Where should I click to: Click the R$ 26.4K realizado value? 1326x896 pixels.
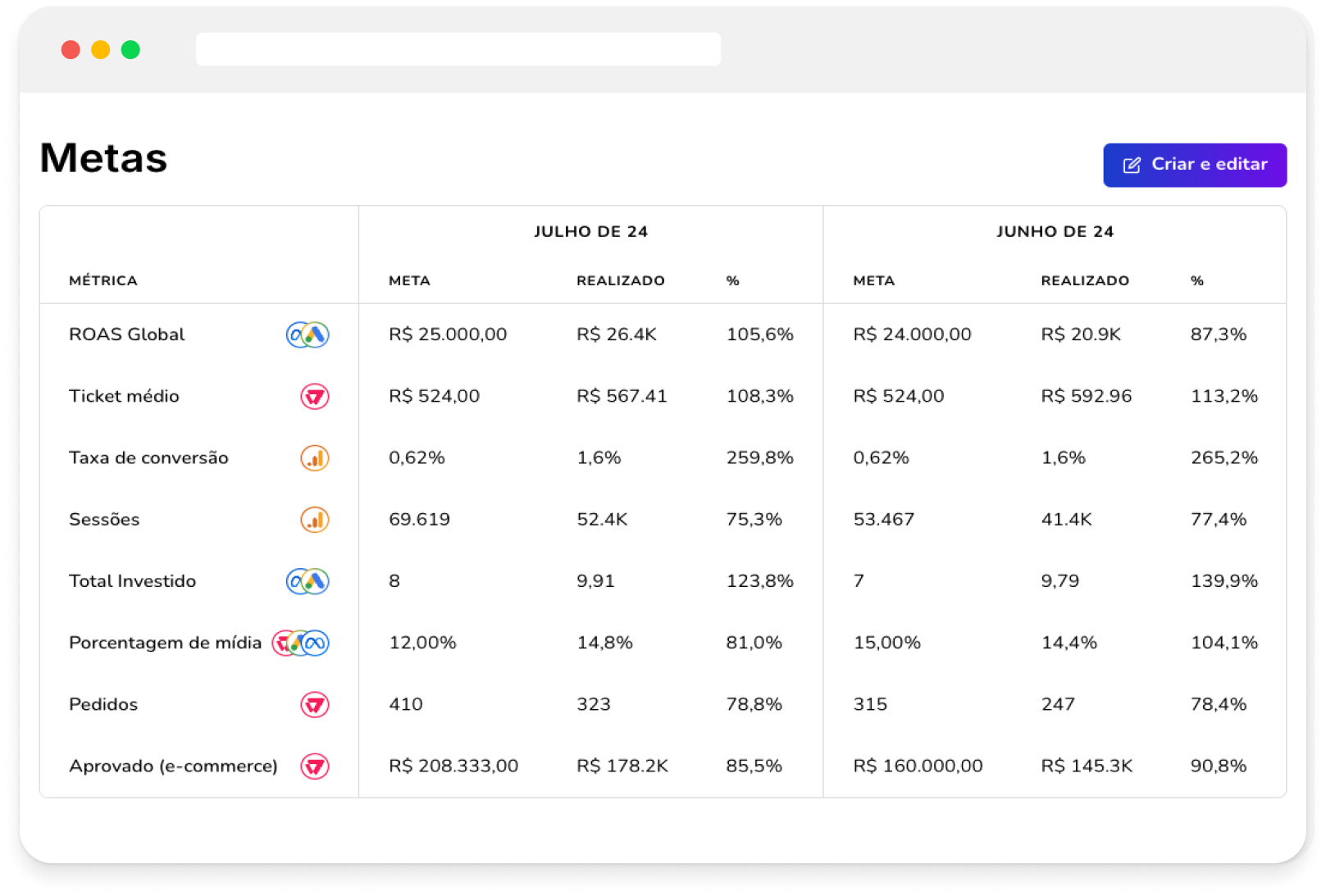pos(617,334)
